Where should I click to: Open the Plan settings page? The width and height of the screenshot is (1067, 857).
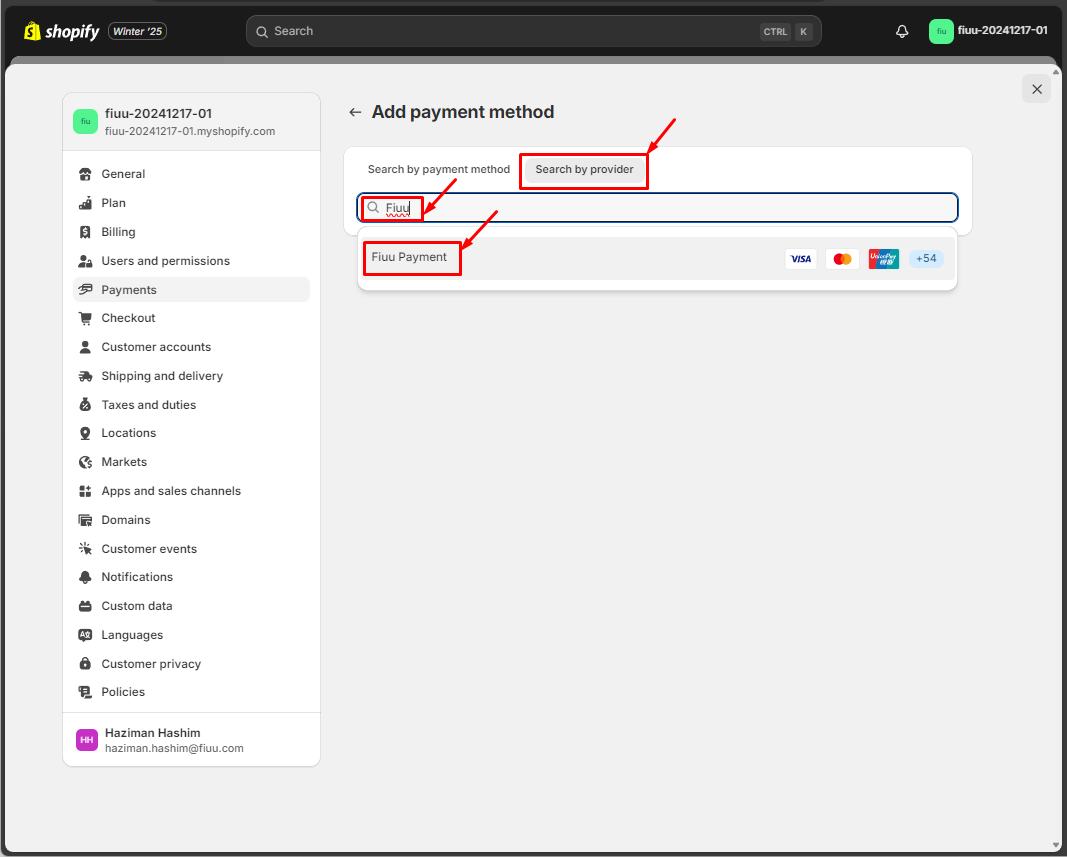[191, 203]
